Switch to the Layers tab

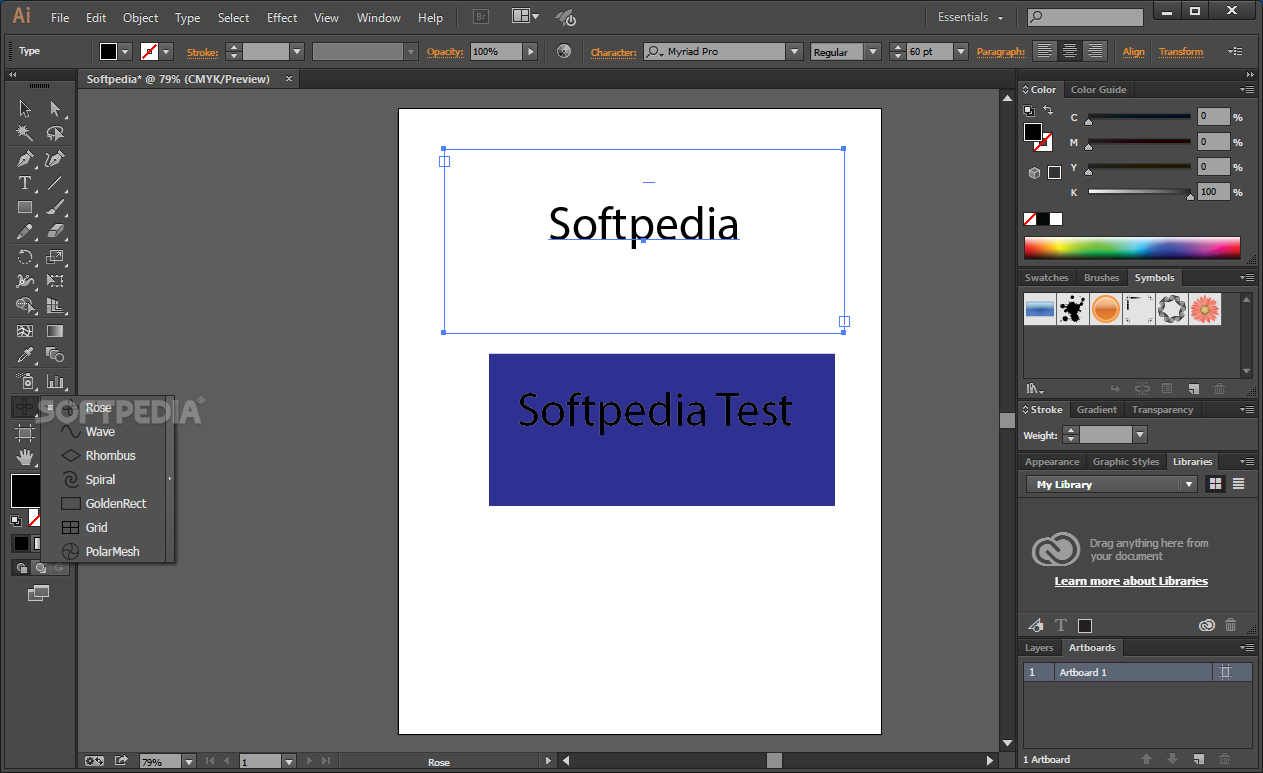coord(1039,648)
